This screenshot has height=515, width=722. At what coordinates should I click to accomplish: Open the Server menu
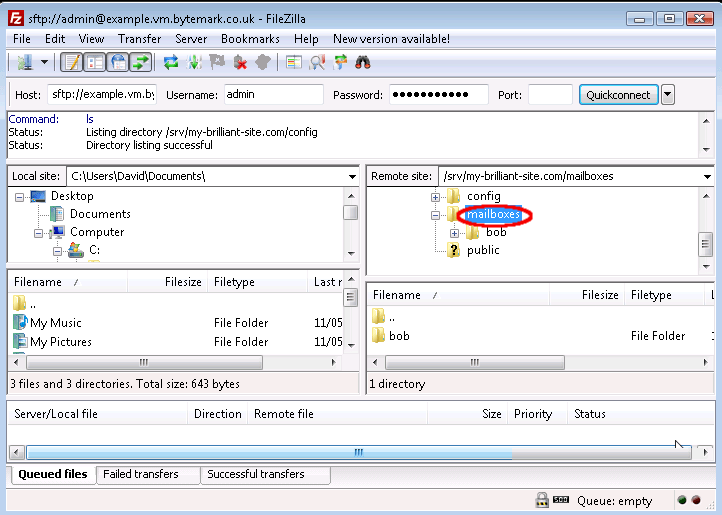(x=191, y=39)
